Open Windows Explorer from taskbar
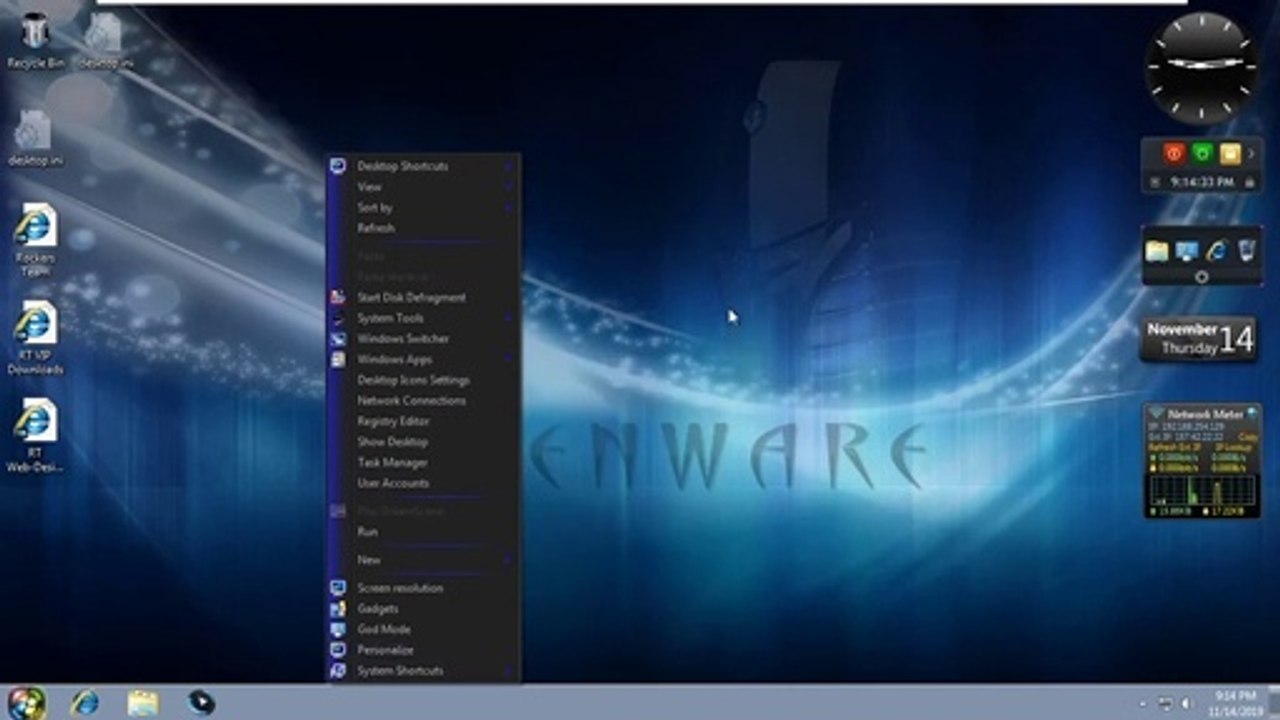The width and height of the screenshot is (1280, 720). pyautogui.click(x=143, y=702)
